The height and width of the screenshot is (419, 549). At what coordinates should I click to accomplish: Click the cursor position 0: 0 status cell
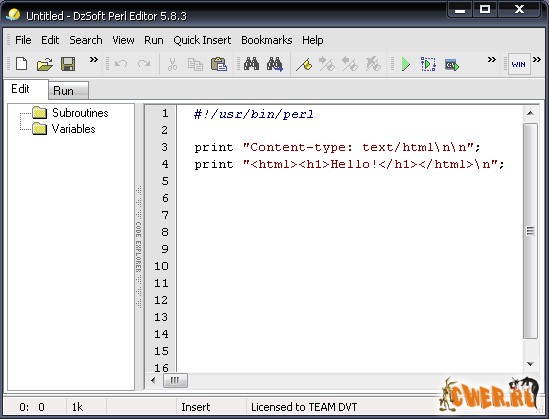pyautogui.click(x=34, y=407)
